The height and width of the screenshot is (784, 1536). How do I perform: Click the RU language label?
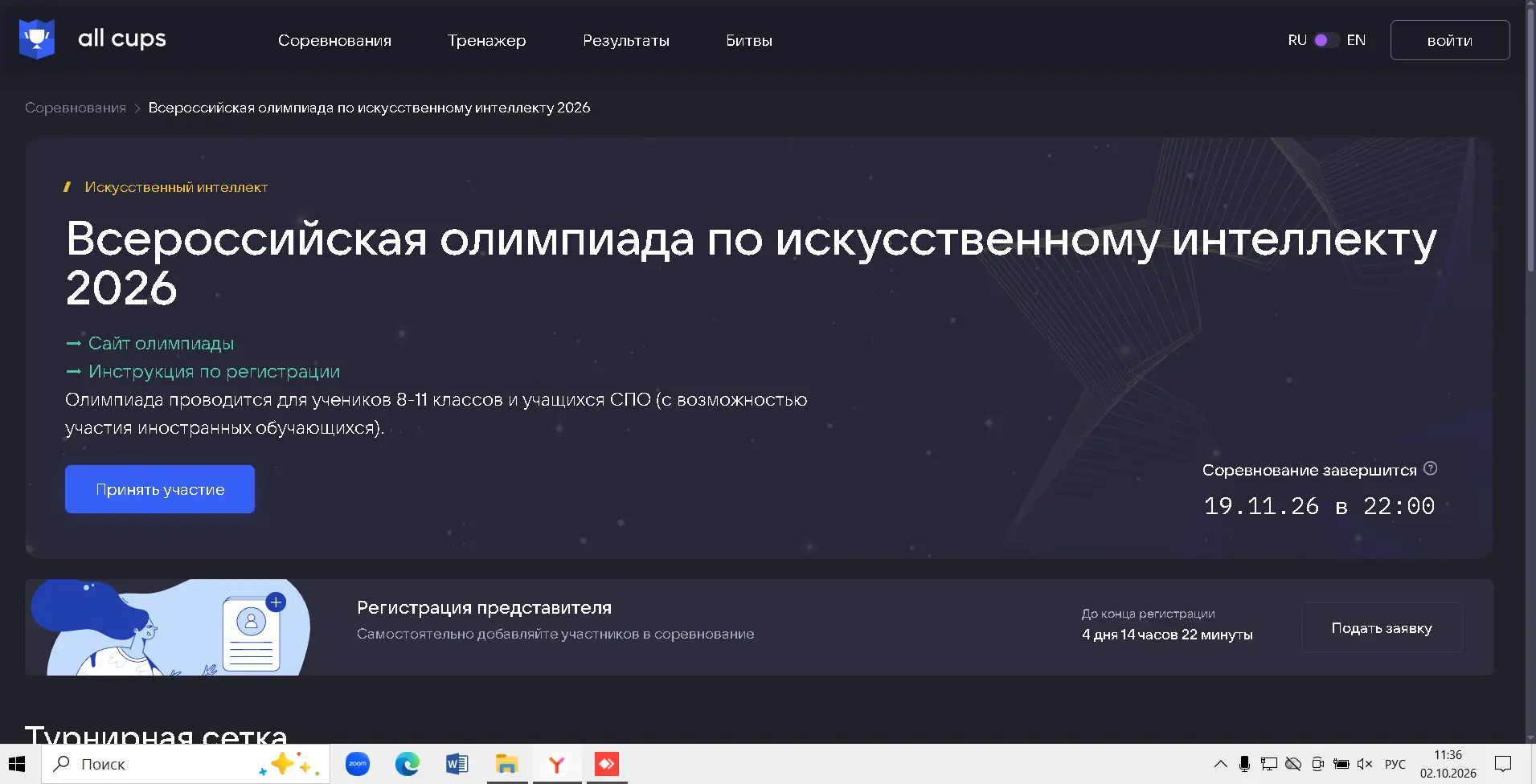(1297, 40)
